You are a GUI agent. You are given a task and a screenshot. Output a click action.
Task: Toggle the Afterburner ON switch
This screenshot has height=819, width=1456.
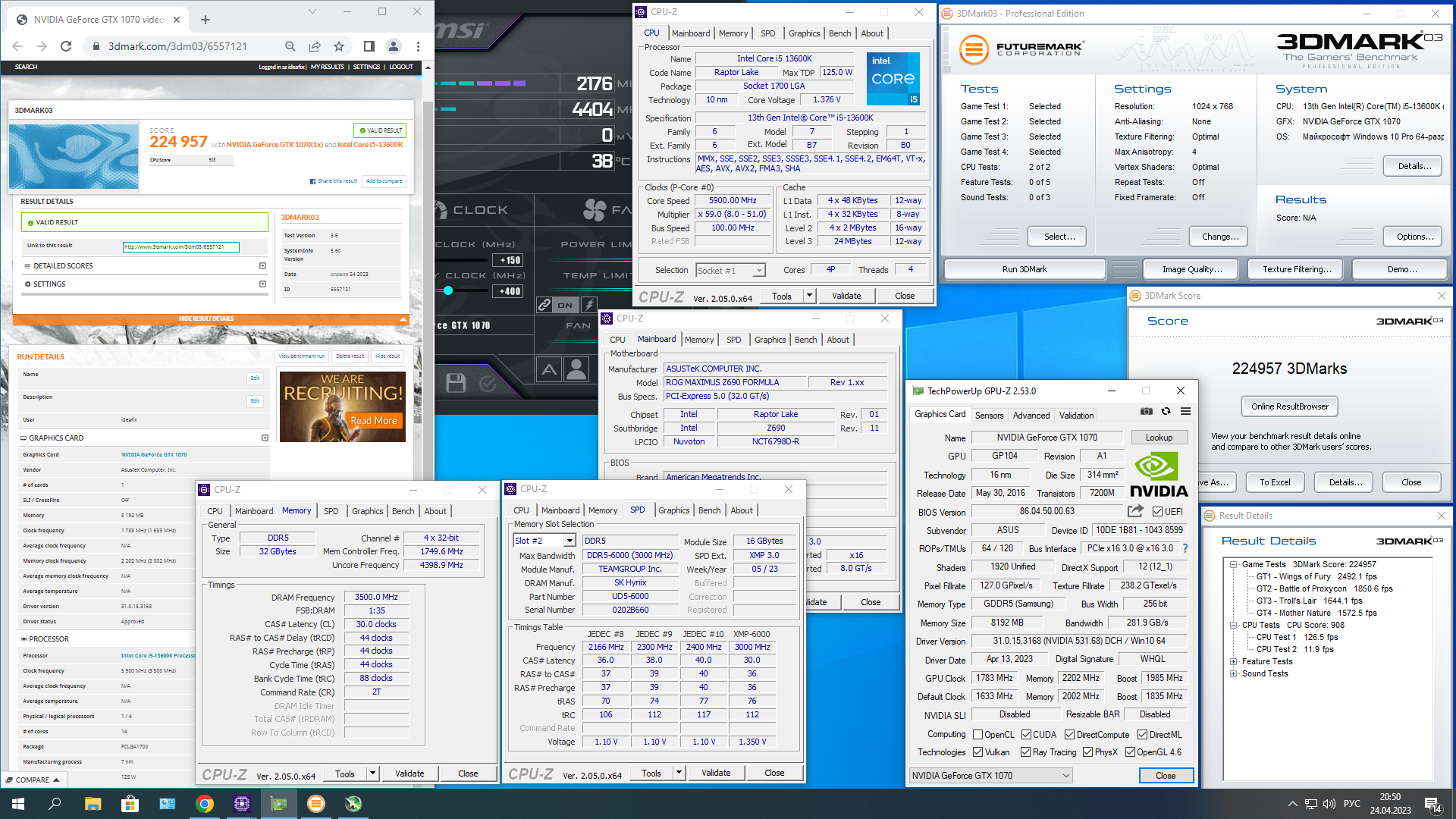point(566,305)
